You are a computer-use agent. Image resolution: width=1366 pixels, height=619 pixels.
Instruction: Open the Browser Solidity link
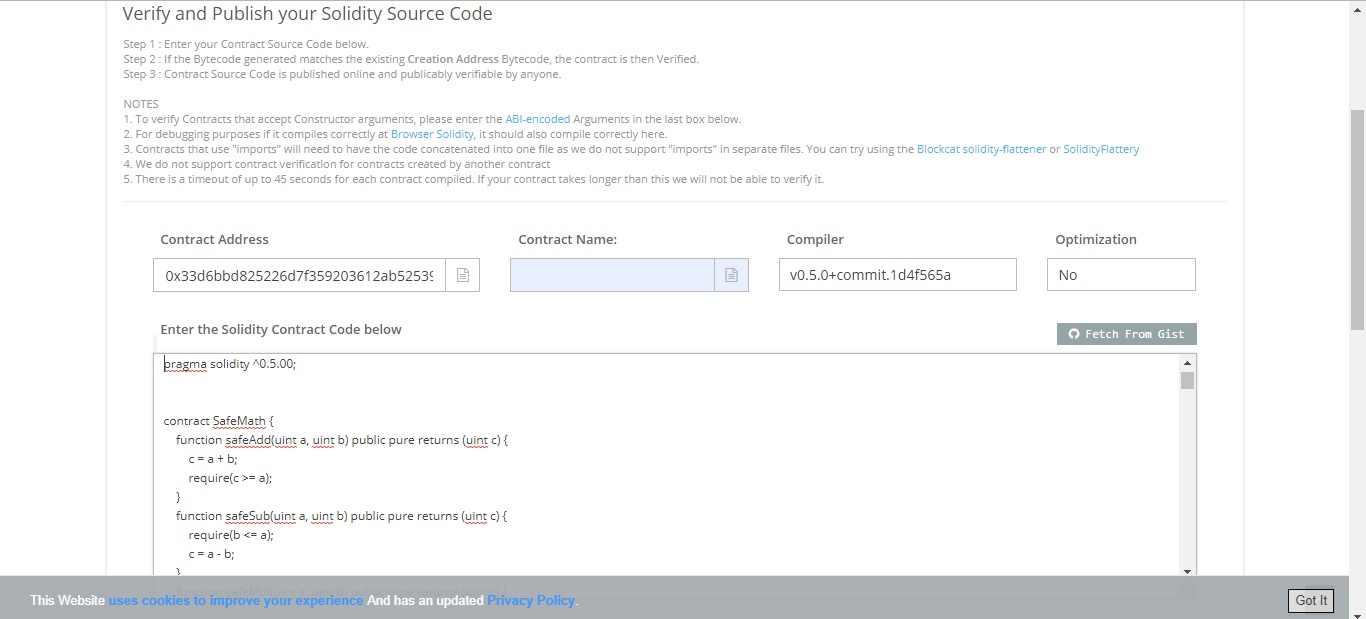coord(432,134)
